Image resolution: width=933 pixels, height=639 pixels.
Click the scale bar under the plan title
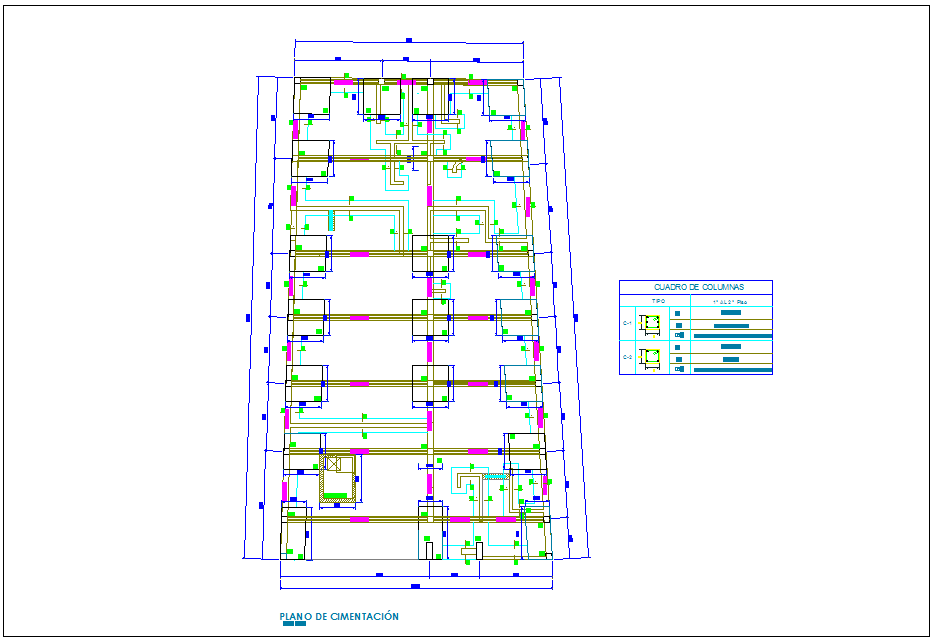click(292, 624)
